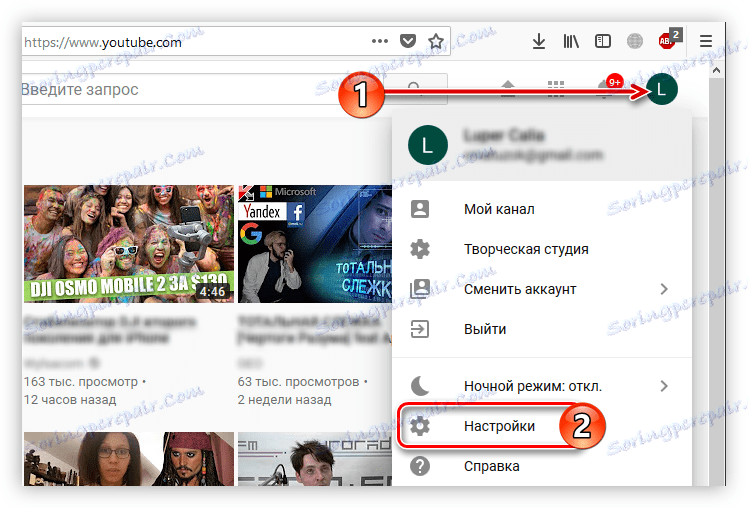This screenshot has height=508, width=748.
Task: Click the switch account icon
Action: click(x=420, y=289)
